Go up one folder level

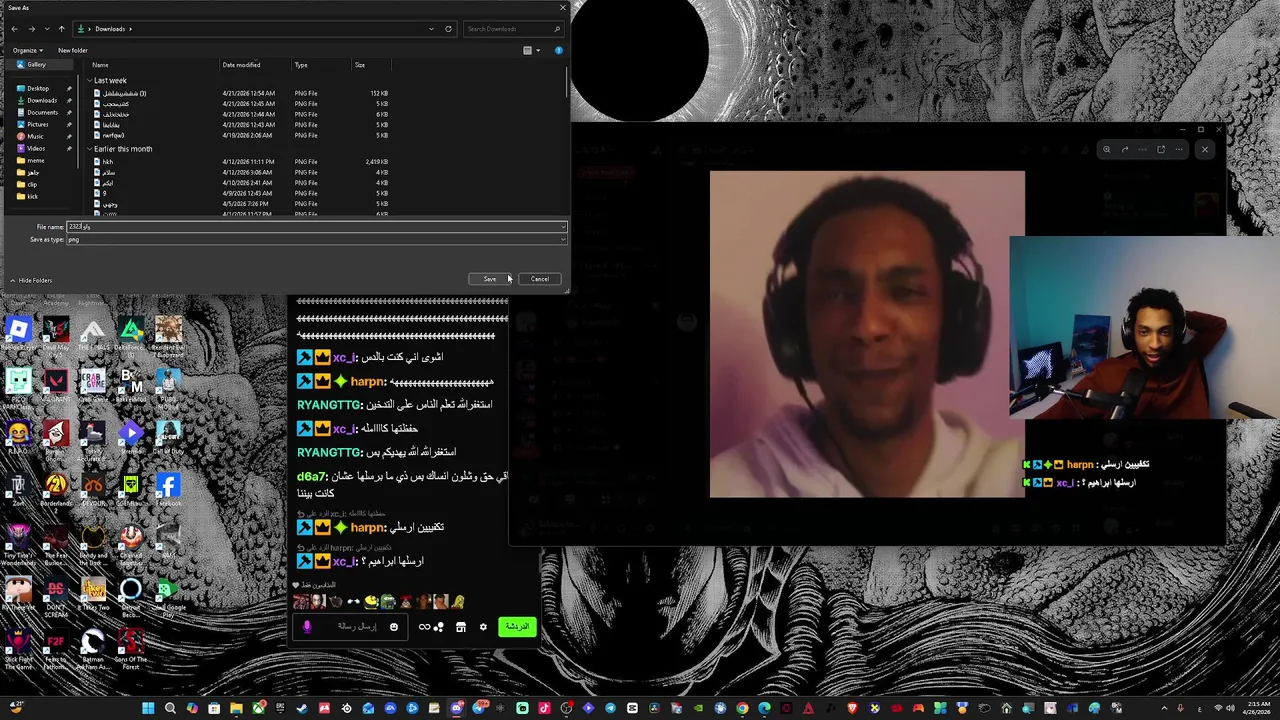61,29
